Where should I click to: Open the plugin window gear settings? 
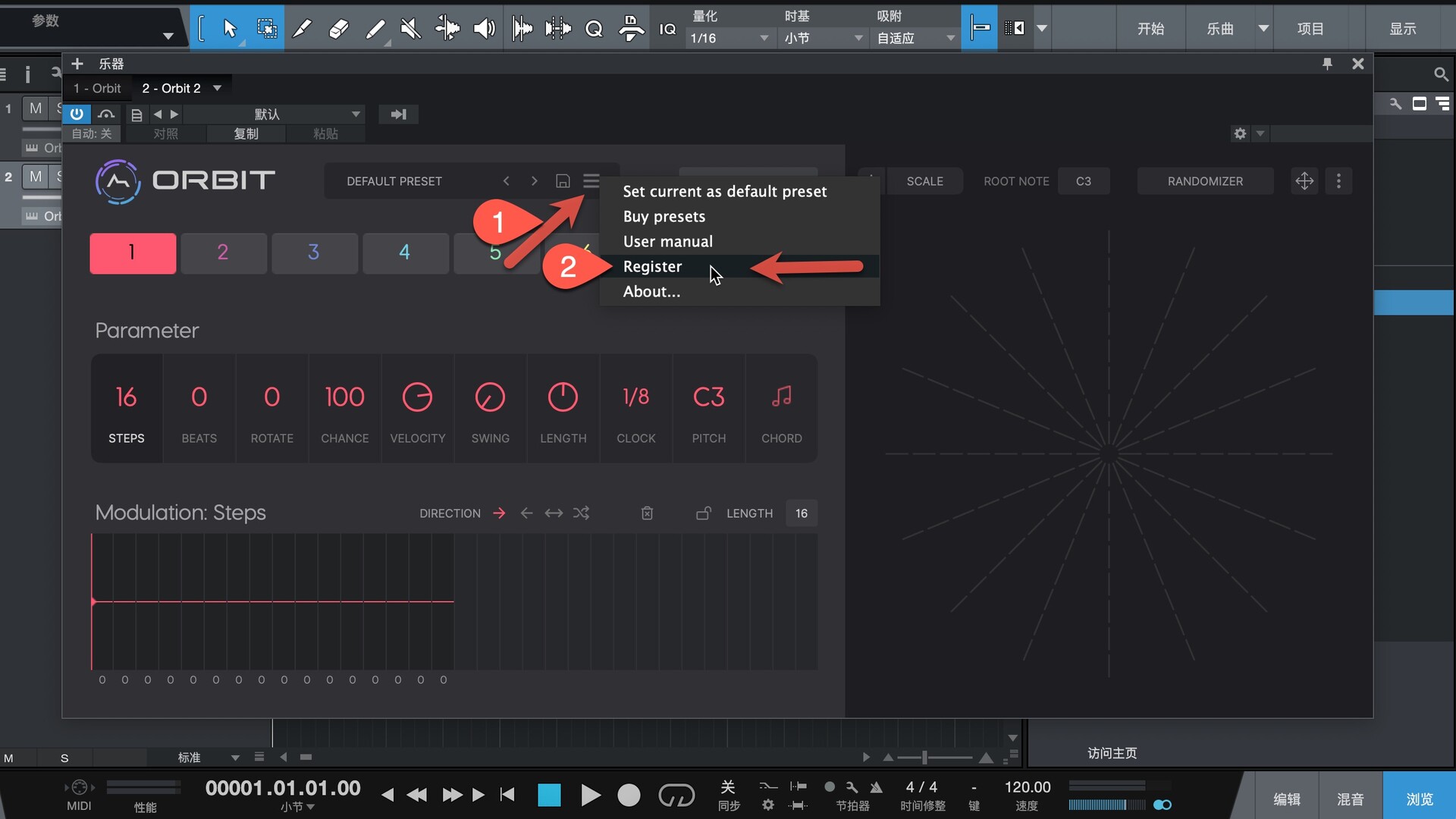[x=1240, y=133]
